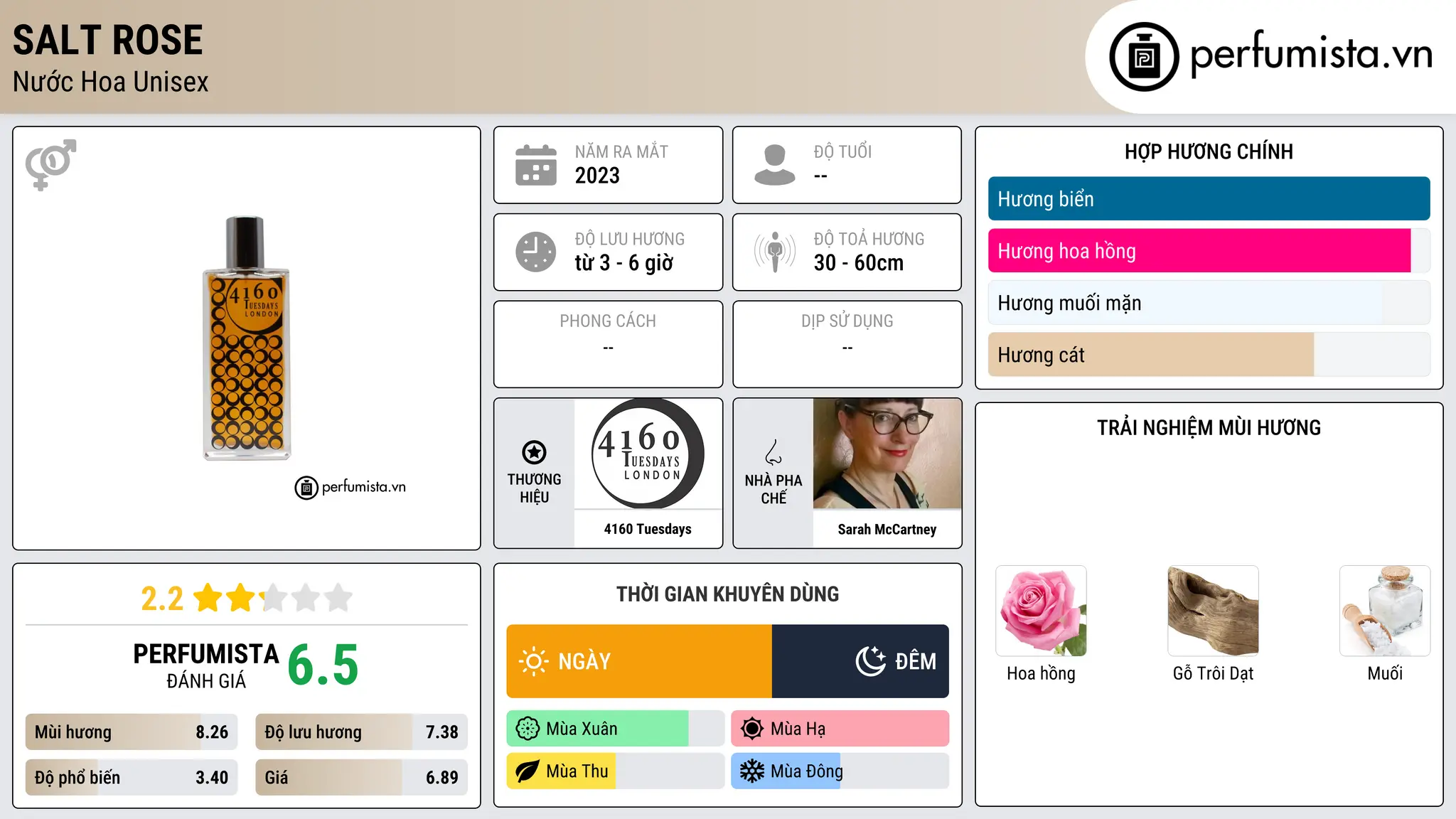The height and width of the screenshot is (819, 1456).
Task: Click the DỊP SỬ DỤNG label
Action: click(847, 321)
